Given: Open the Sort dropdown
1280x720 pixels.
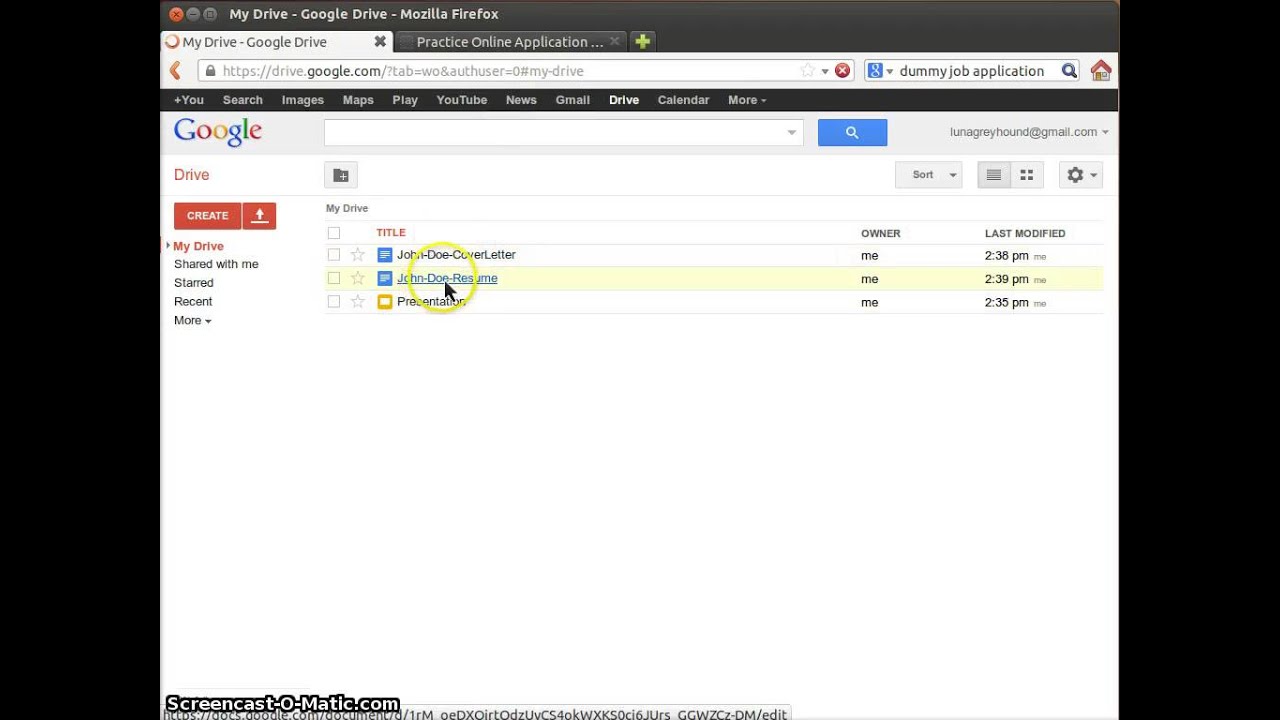Looking at the screenshot, I should click(x=929, y=175).
